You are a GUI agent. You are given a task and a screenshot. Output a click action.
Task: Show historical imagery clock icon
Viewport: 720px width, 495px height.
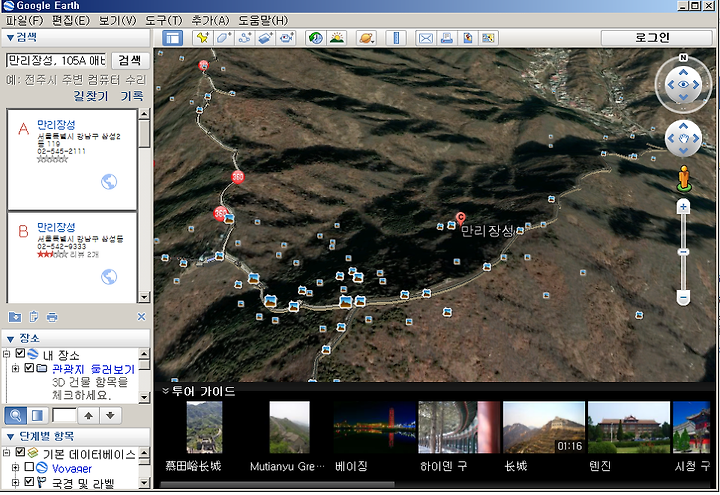coord(316,38)
